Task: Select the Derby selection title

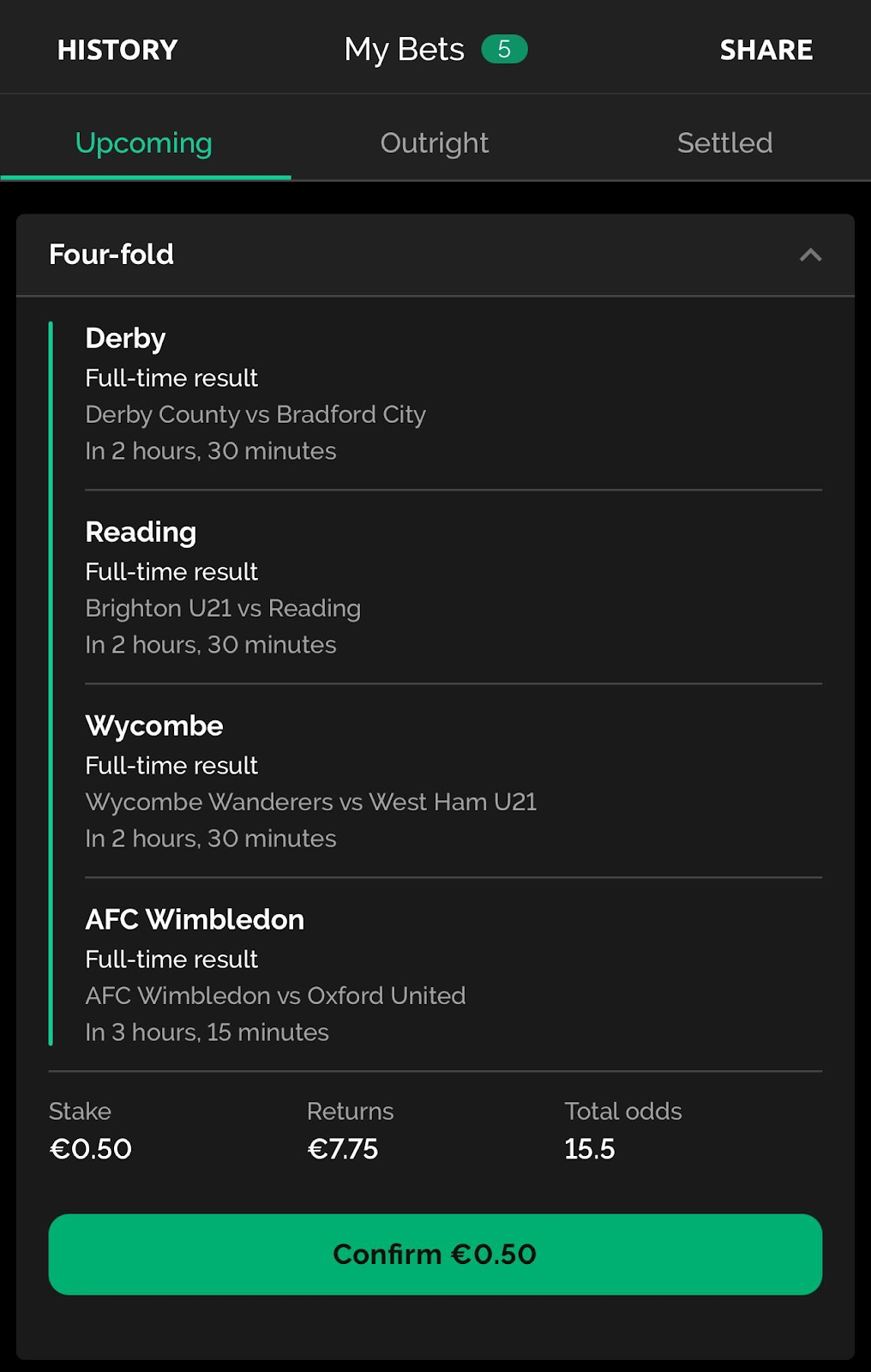Action: [x=125, y=339]
